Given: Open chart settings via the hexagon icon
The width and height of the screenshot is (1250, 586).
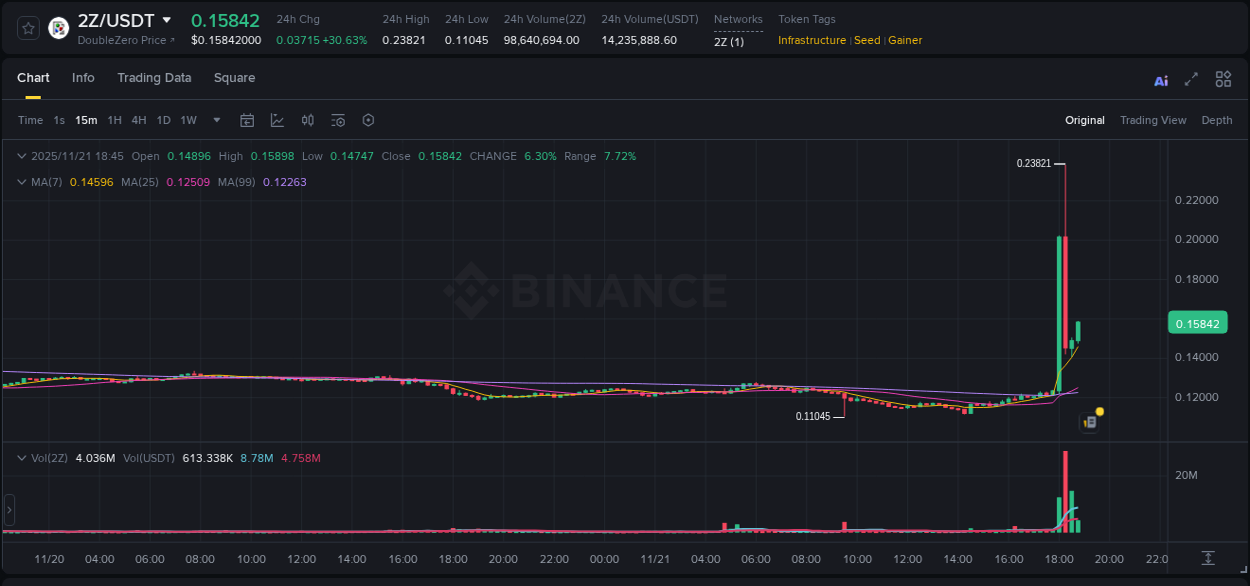Looking at the screenshot, I should pyautogui.click(x=368, y=120).
